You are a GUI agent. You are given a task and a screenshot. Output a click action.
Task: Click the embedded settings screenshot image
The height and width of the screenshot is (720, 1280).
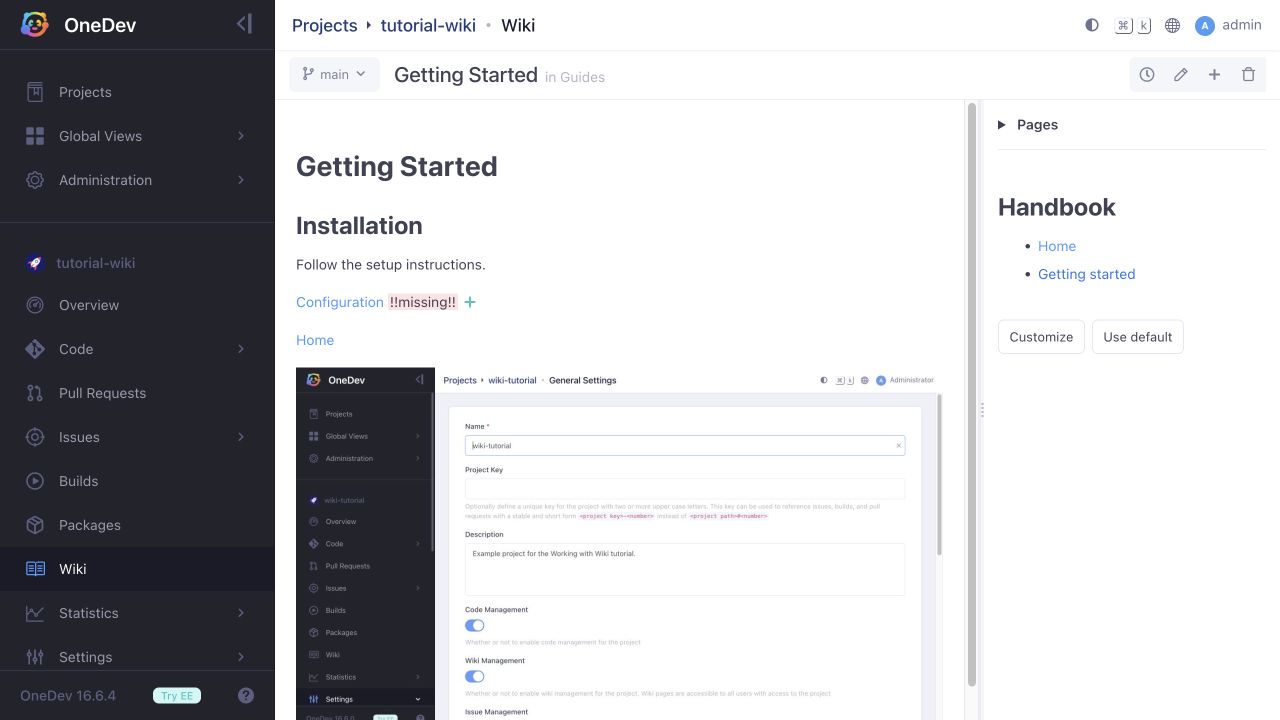pos(619,544)
